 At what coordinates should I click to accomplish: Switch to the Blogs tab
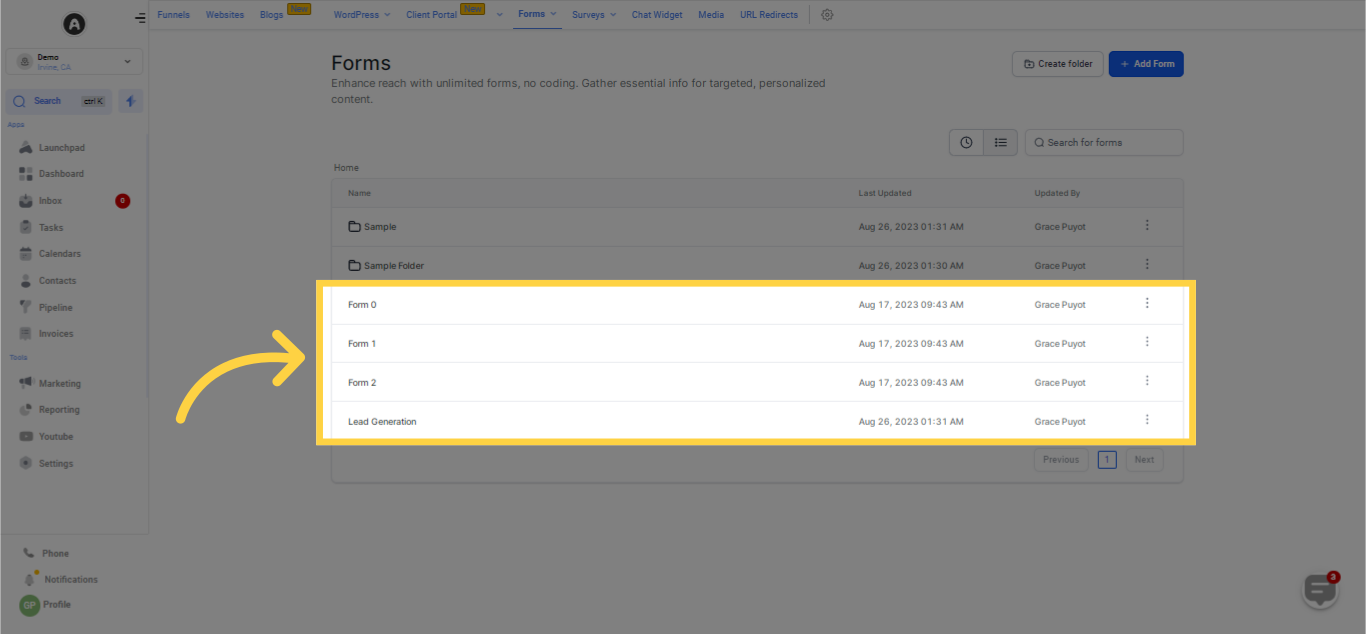[x=271, y=15]
